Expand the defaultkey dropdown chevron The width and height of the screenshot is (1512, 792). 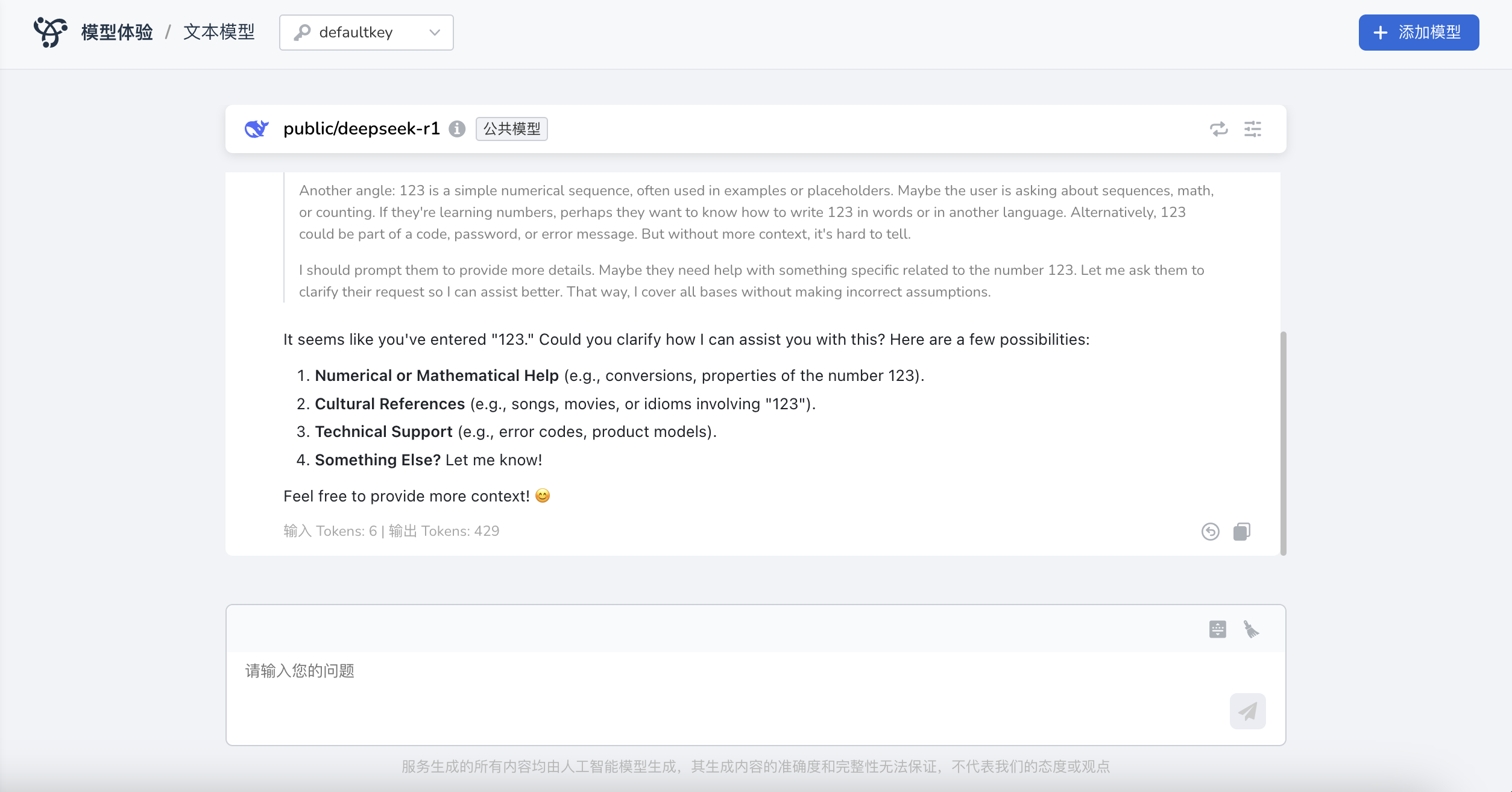[x=435, y=33]
